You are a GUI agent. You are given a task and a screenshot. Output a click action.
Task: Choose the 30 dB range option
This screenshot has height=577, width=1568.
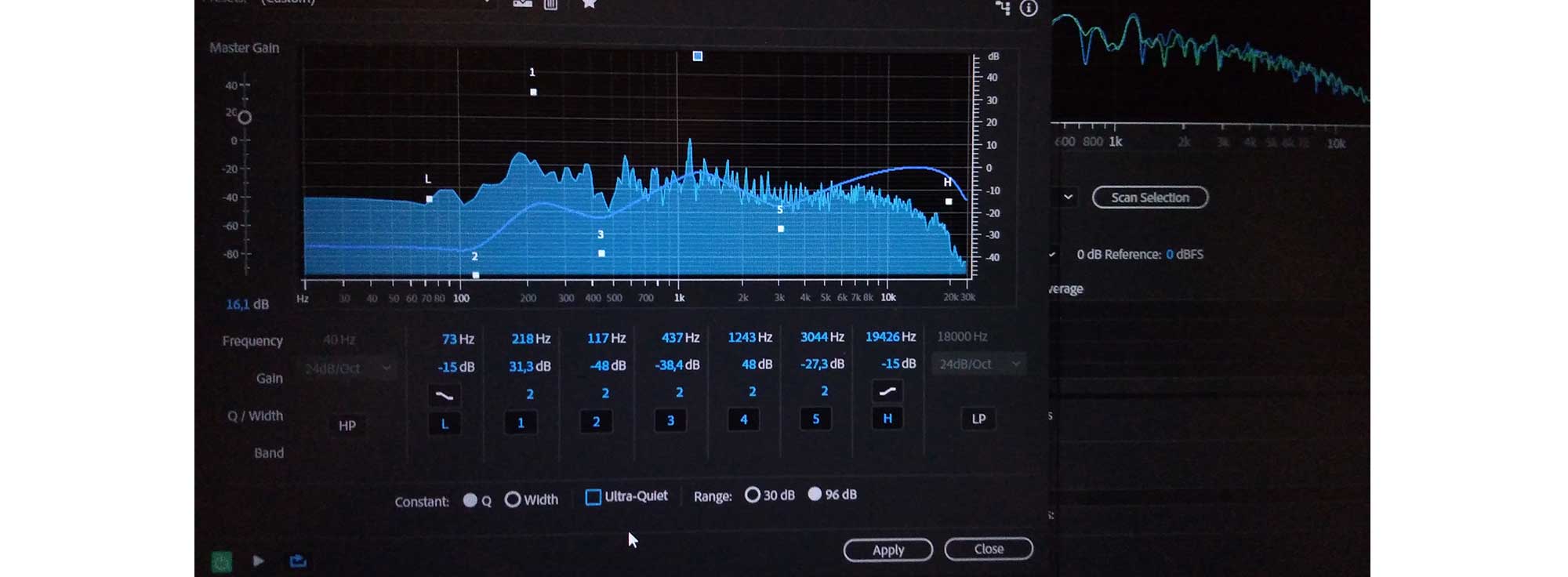(752, 495)
